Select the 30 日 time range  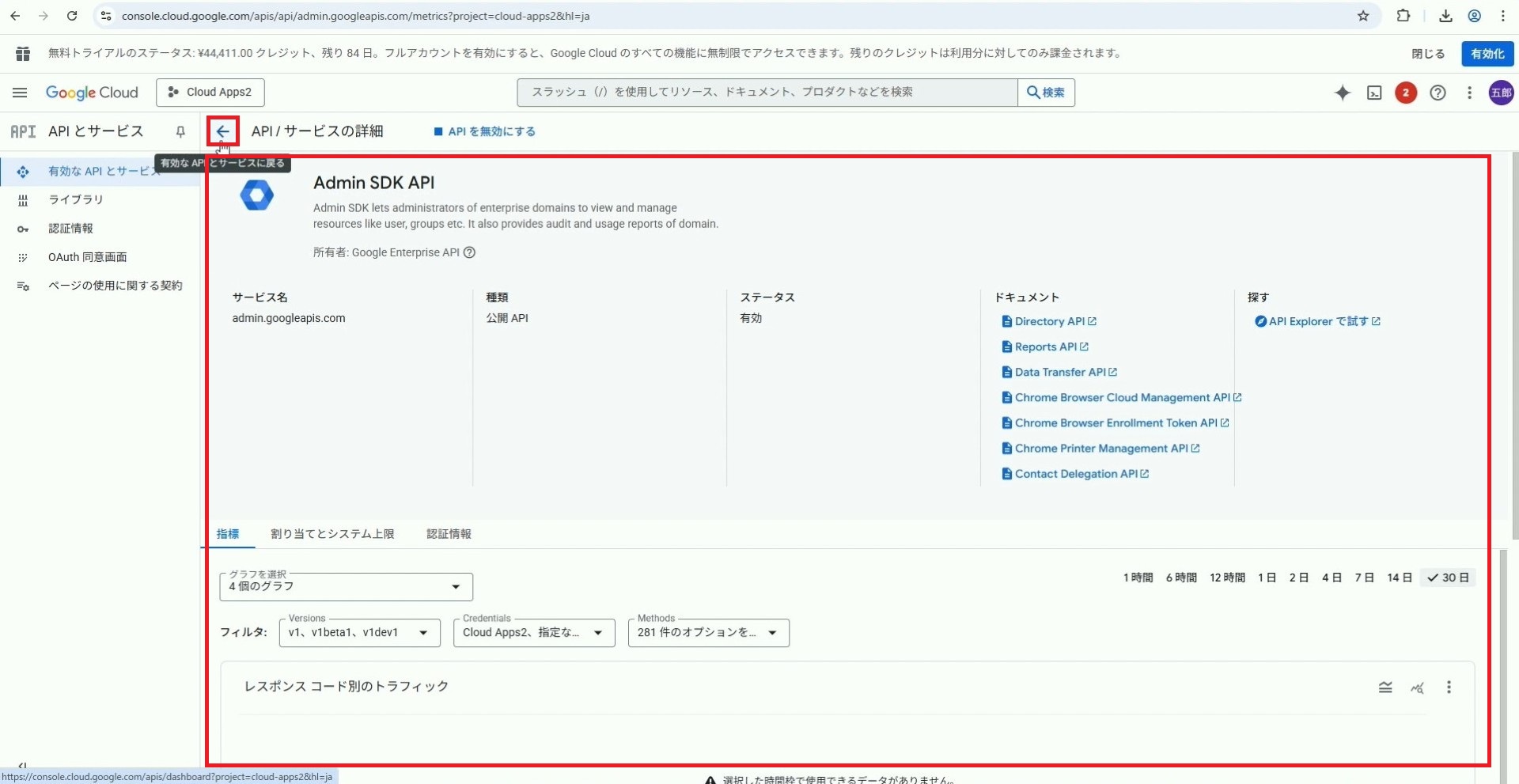1448,578
